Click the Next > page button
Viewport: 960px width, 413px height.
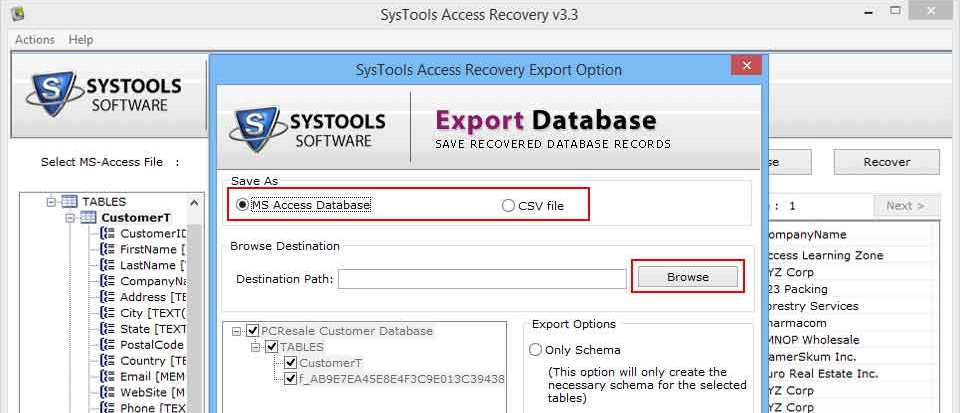click(906, 206)
